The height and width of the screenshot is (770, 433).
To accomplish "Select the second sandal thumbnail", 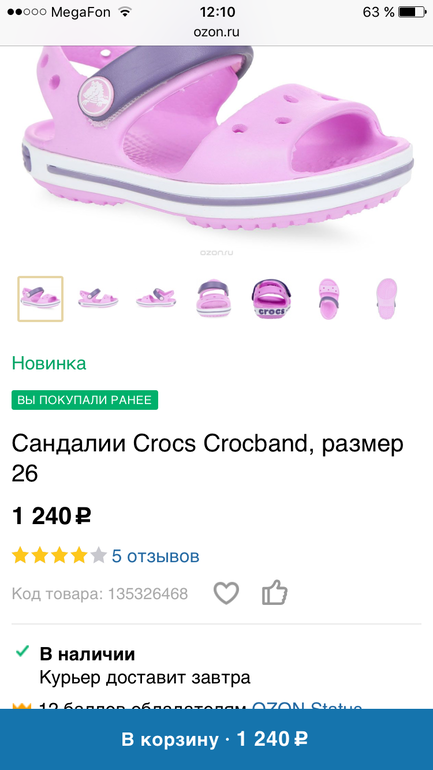I will coord(98,299).
